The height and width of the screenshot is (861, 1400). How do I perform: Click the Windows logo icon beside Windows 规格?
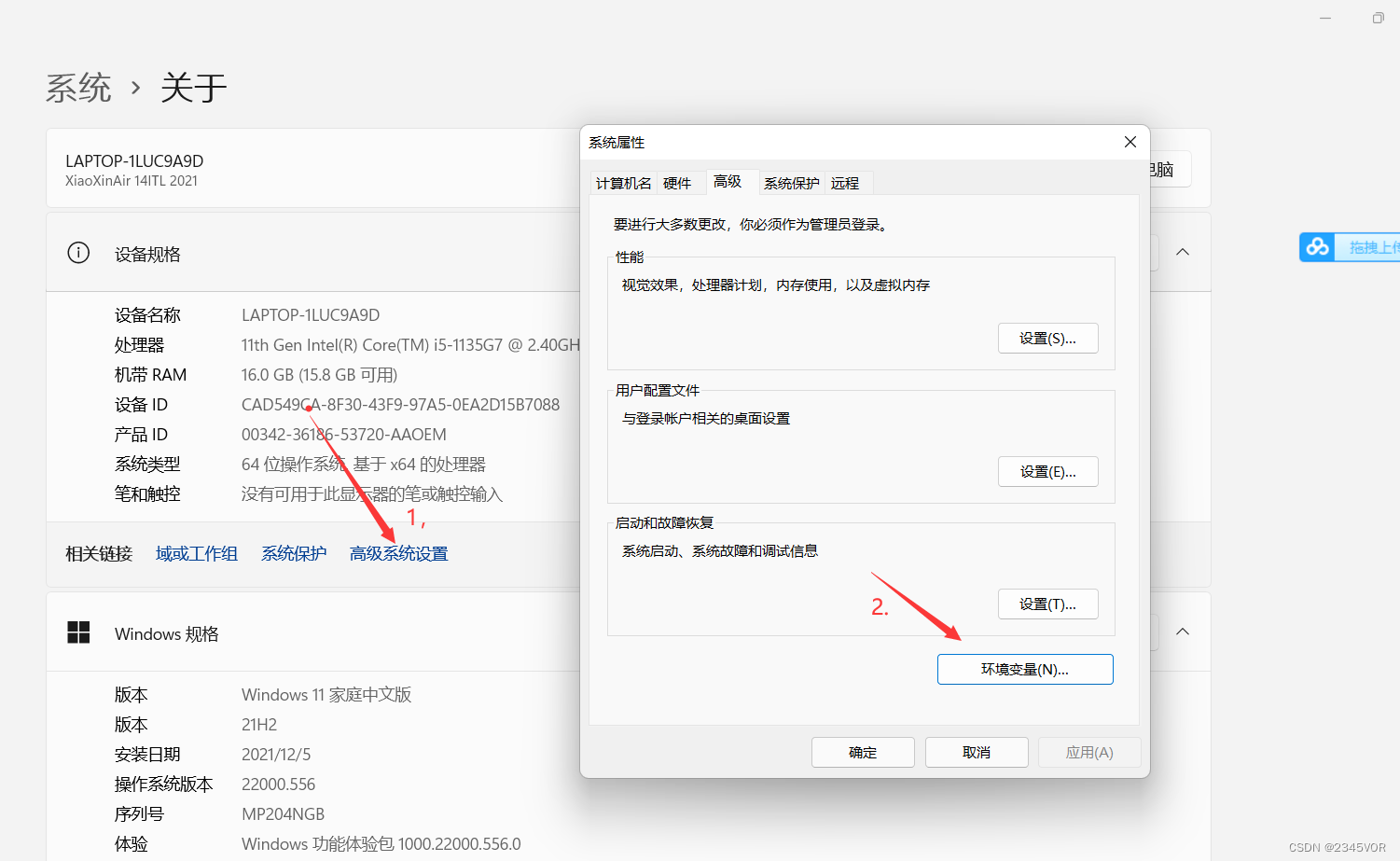tap(78, 632)
